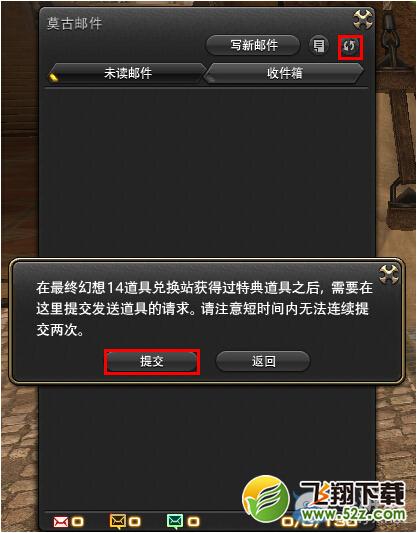Click the mail count in the footer
Viewport: 417px width, 533px height.
click(319, 522)
